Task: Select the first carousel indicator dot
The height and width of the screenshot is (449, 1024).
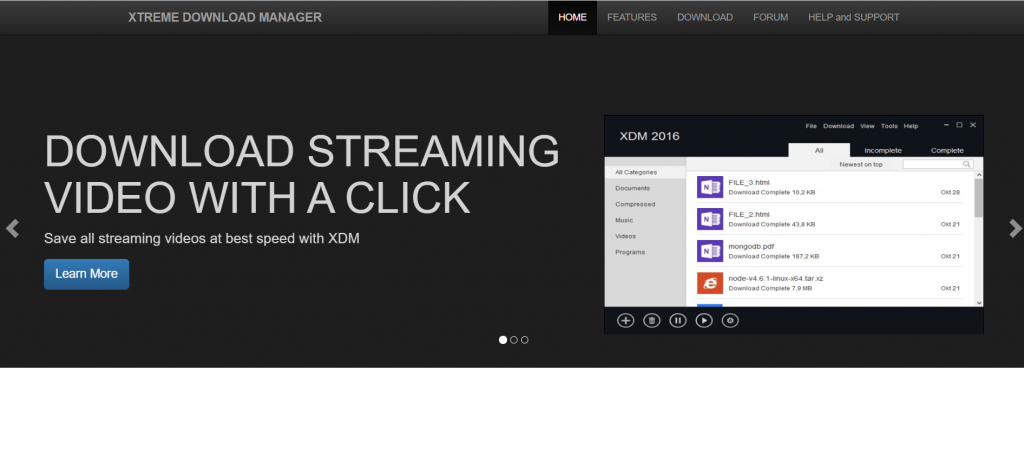Action: click(503, 340)
